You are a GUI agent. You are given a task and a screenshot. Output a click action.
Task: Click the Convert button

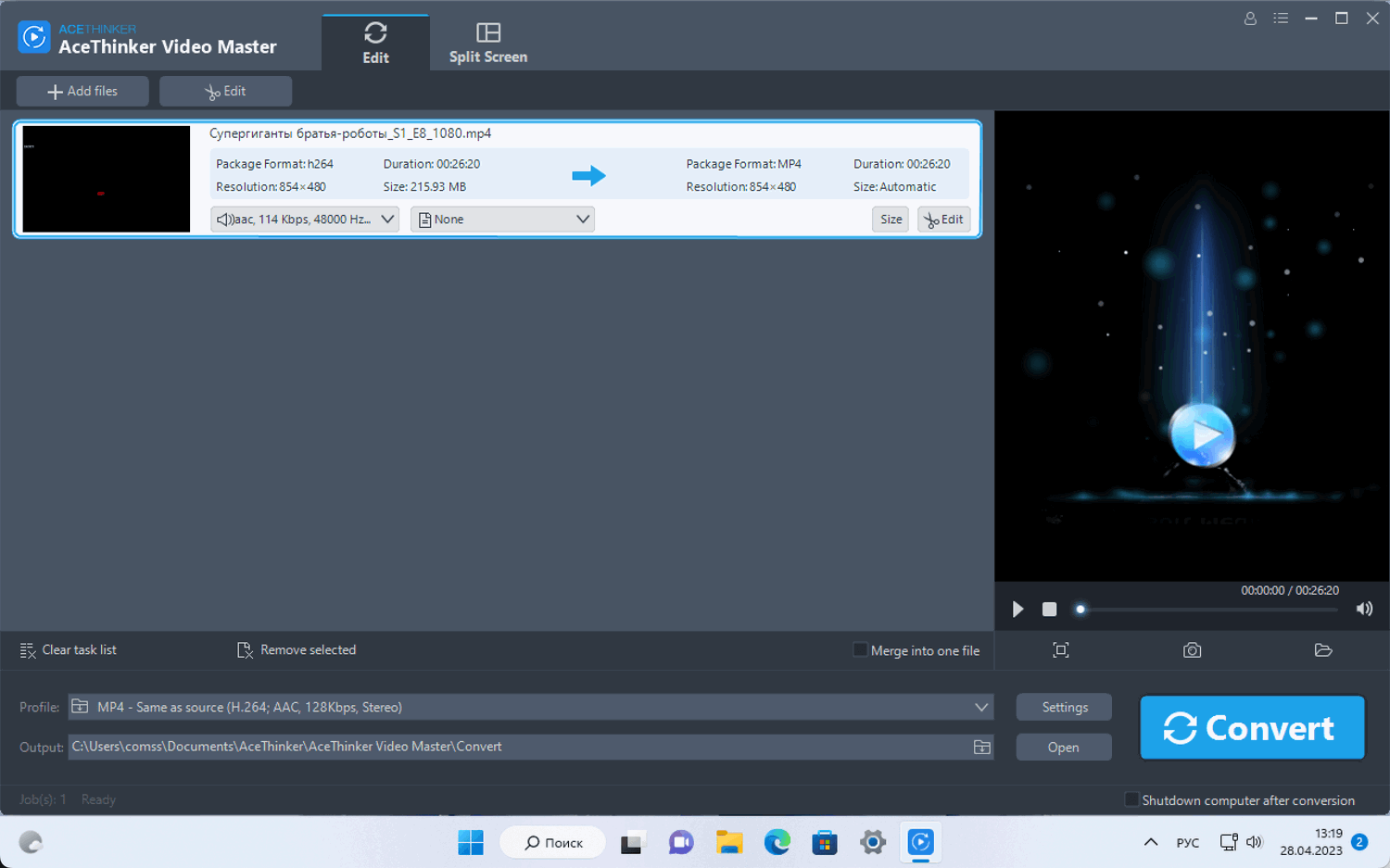pos(1252,728)
